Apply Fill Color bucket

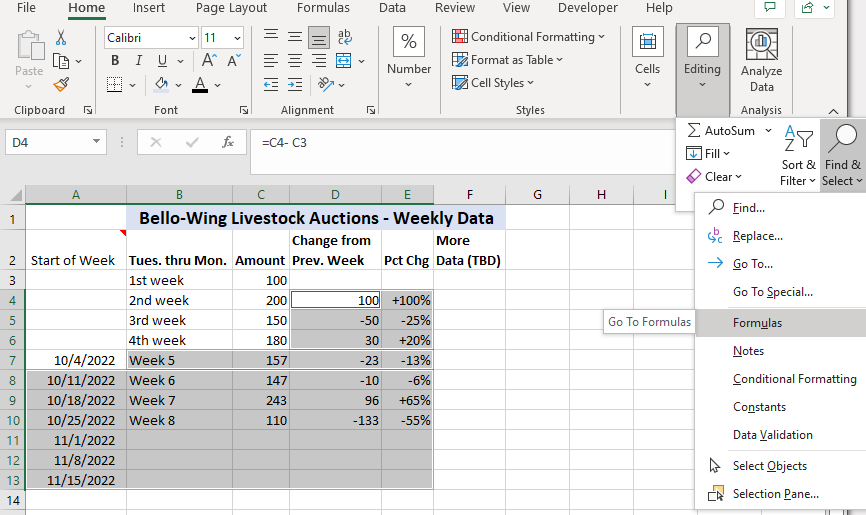161,85
